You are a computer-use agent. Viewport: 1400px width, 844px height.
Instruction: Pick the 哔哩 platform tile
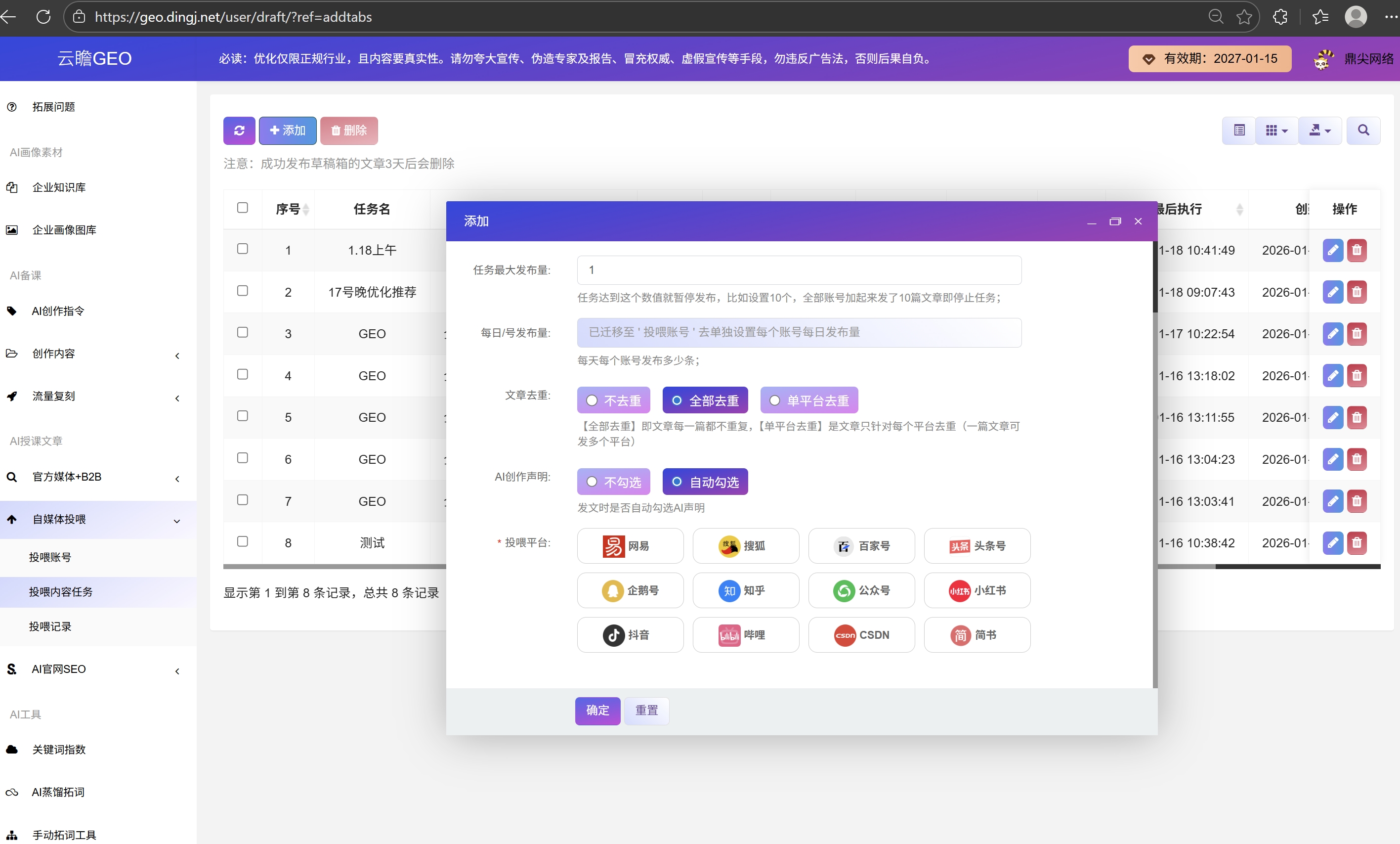(745, 635)
